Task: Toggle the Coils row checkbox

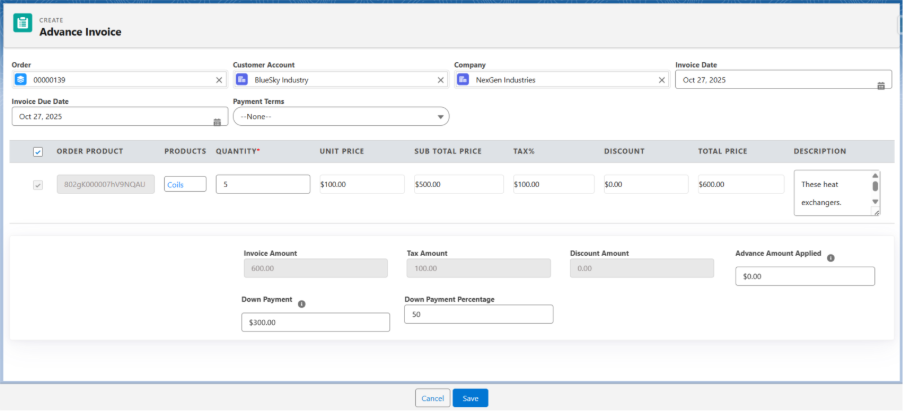Action: (38, 185)
